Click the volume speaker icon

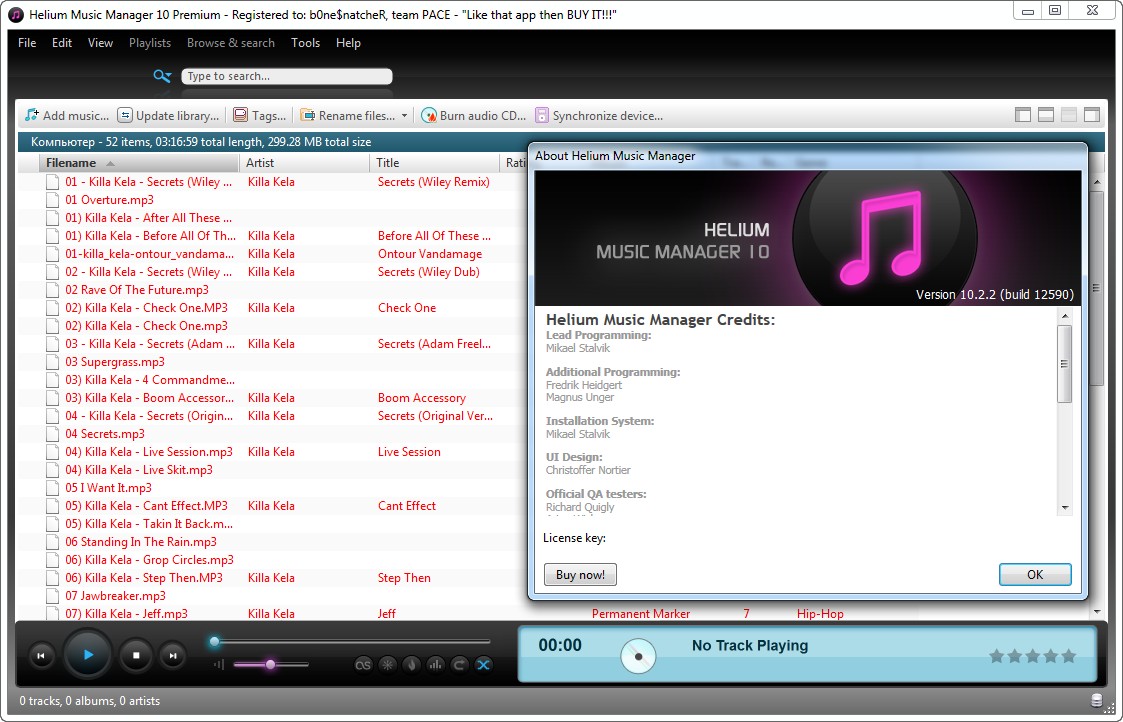pos(219,665)
